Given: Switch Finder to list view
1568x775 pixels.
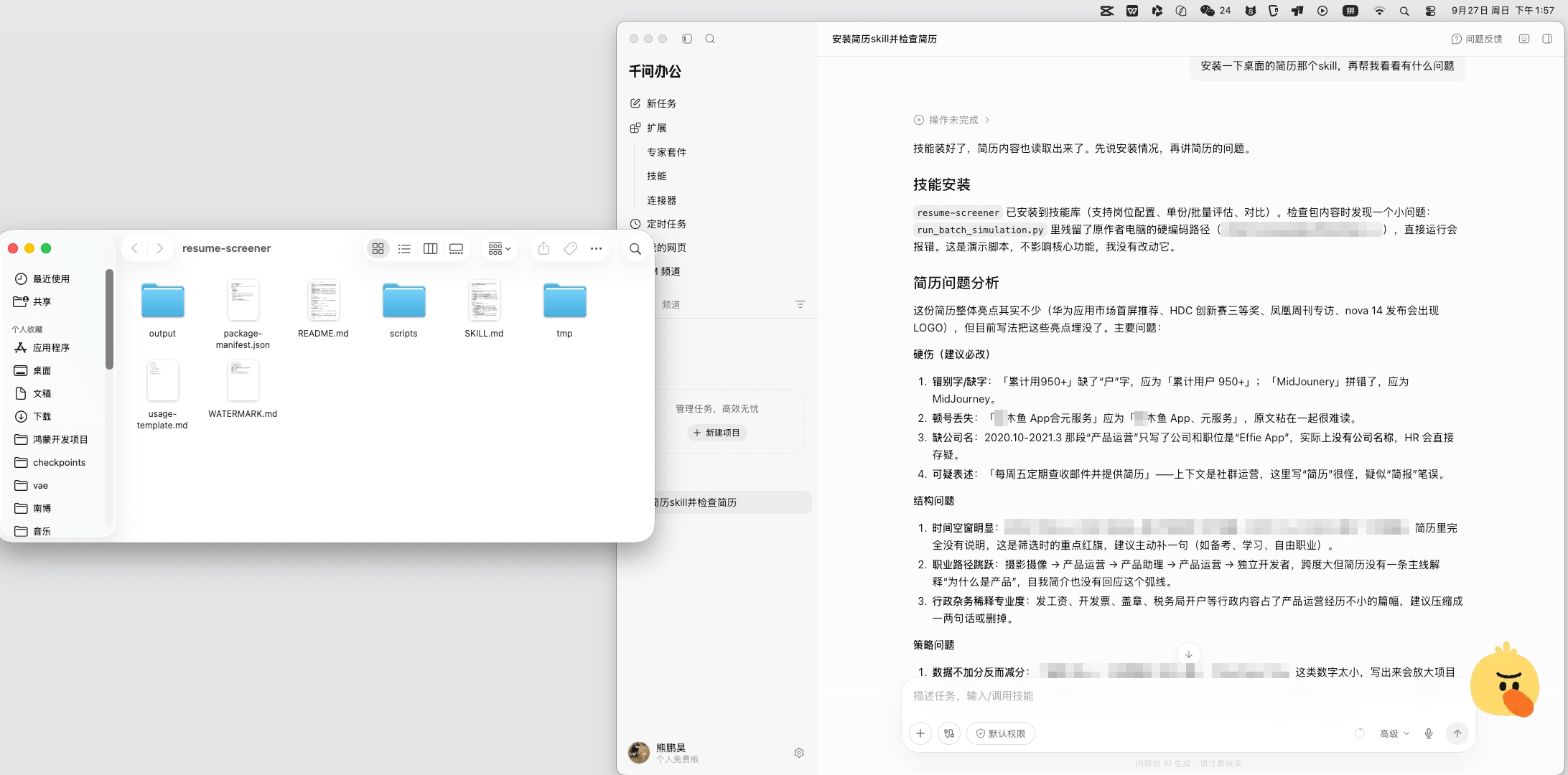Looking at the screenshot, I should click(x=404, y=248).
